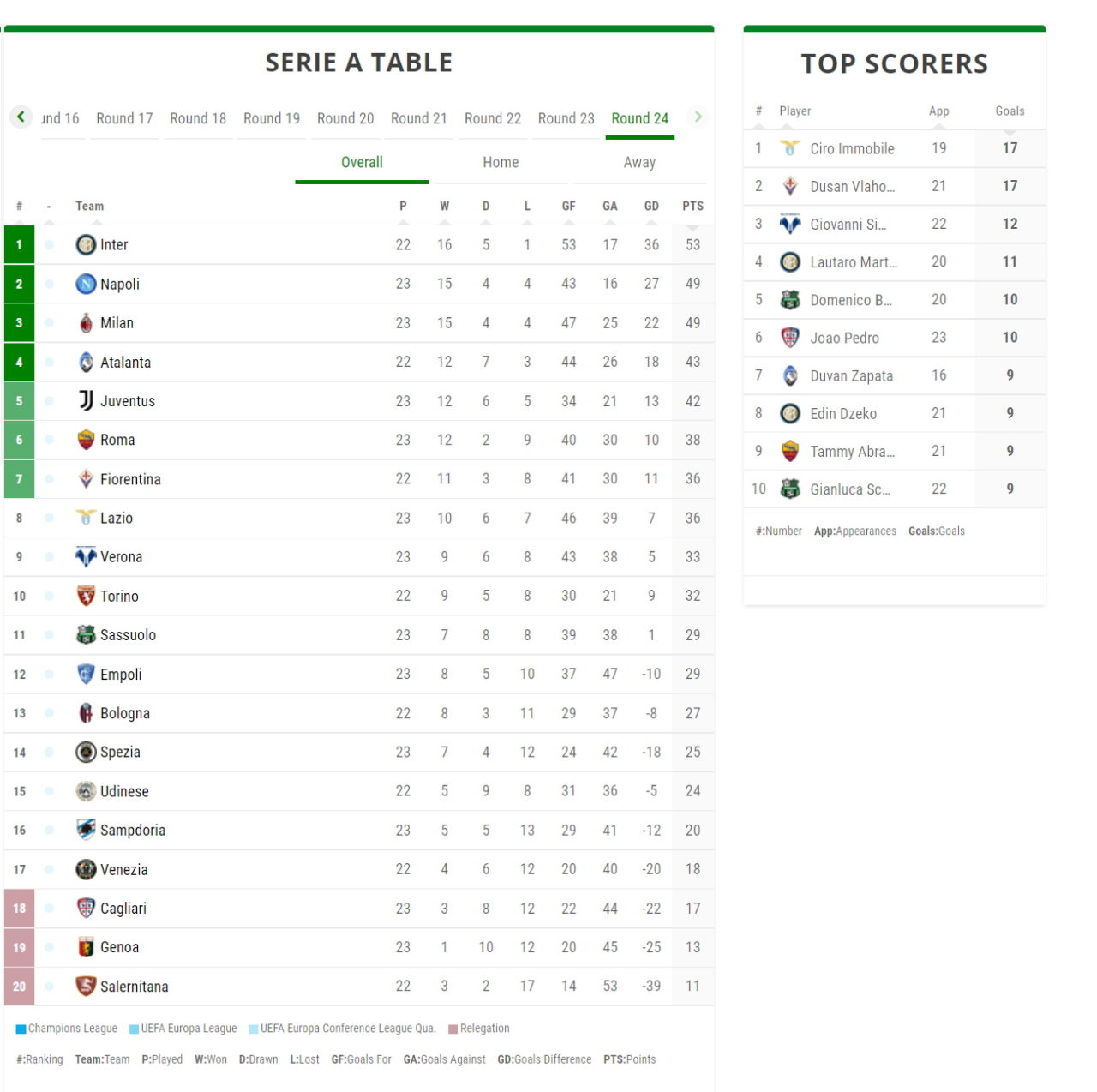The width and height of the screenshot is (1097, 1092).
Task: Click the Sampdoria club badge
Action: coord(86,830)
